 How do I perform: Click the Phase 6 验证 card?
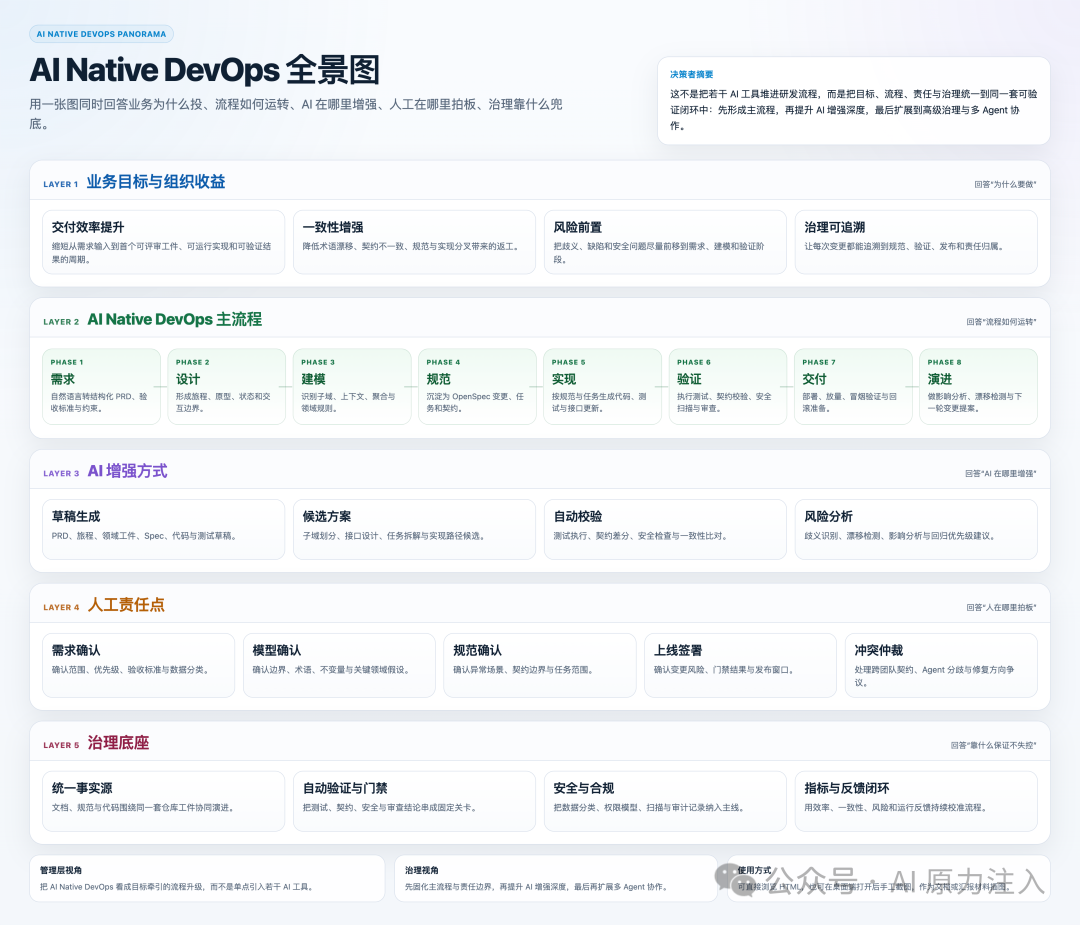pyautogui.click(x=728, y=386)
